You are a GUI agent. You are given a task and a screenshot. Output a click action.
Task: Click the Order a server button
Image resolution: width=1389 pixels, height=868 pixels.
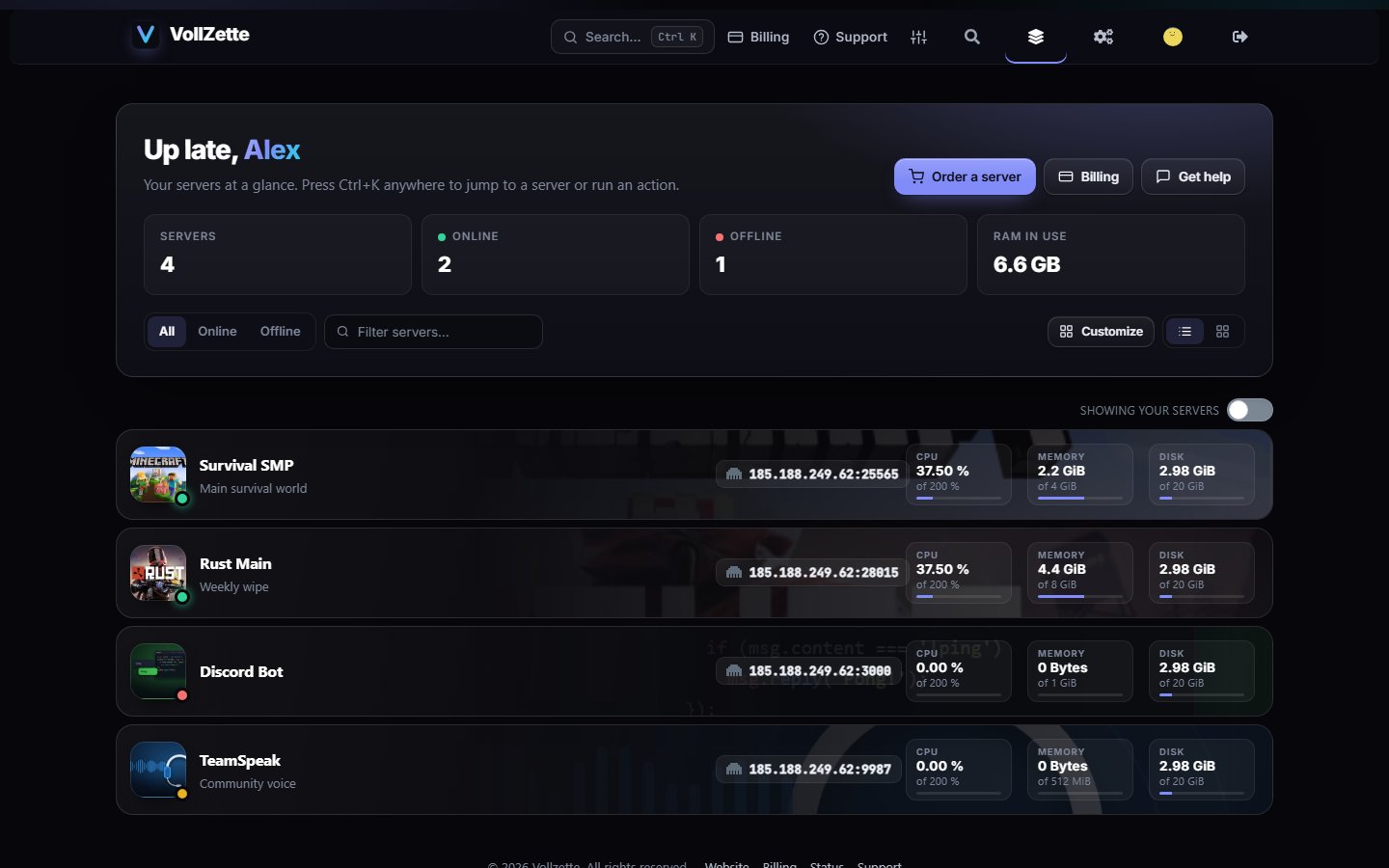[965, 176]
